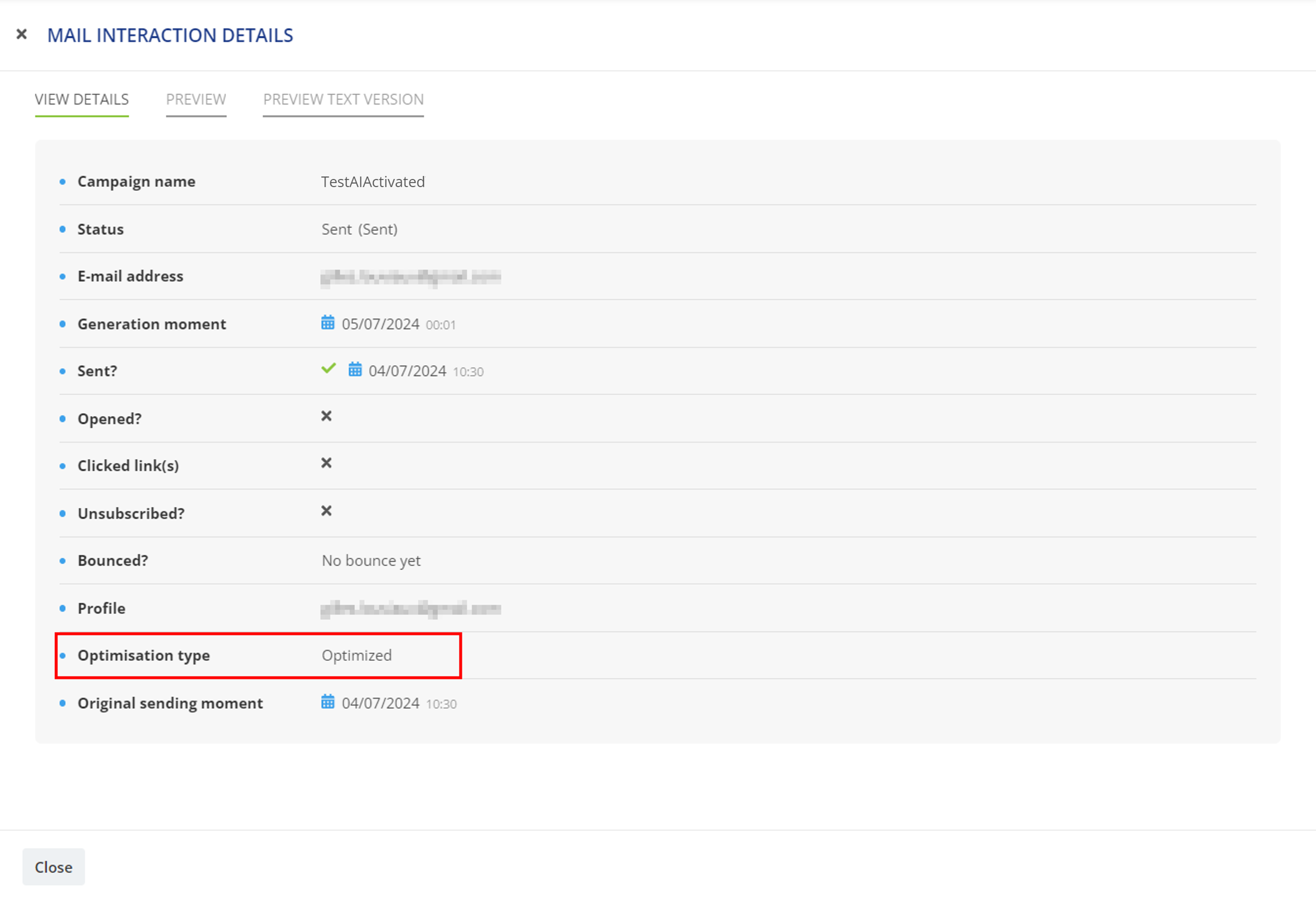The width and height of the screenshot is (1316, 902).
Task: Click the green checkmark in Sent? row
Action: pos(328,368)
